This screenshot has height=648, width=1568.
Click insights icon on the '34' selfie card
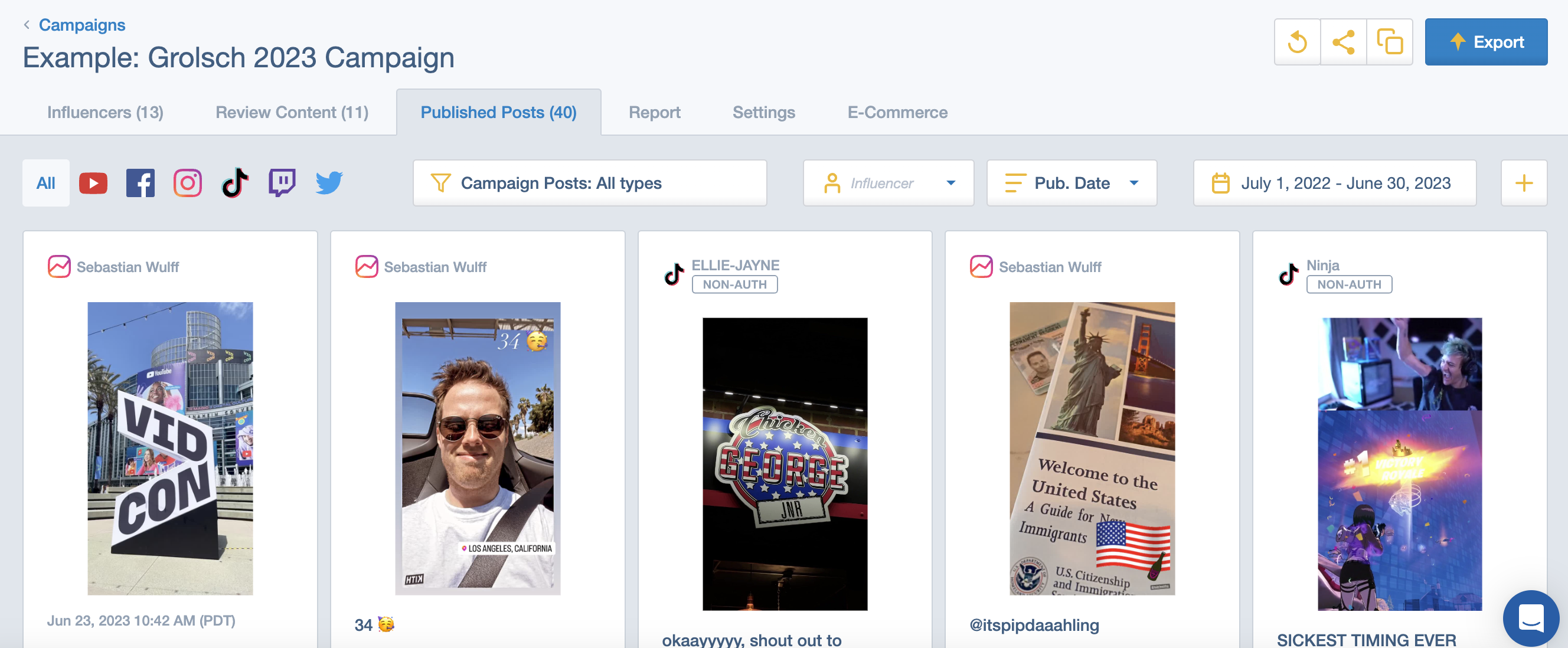coord(367,267)
